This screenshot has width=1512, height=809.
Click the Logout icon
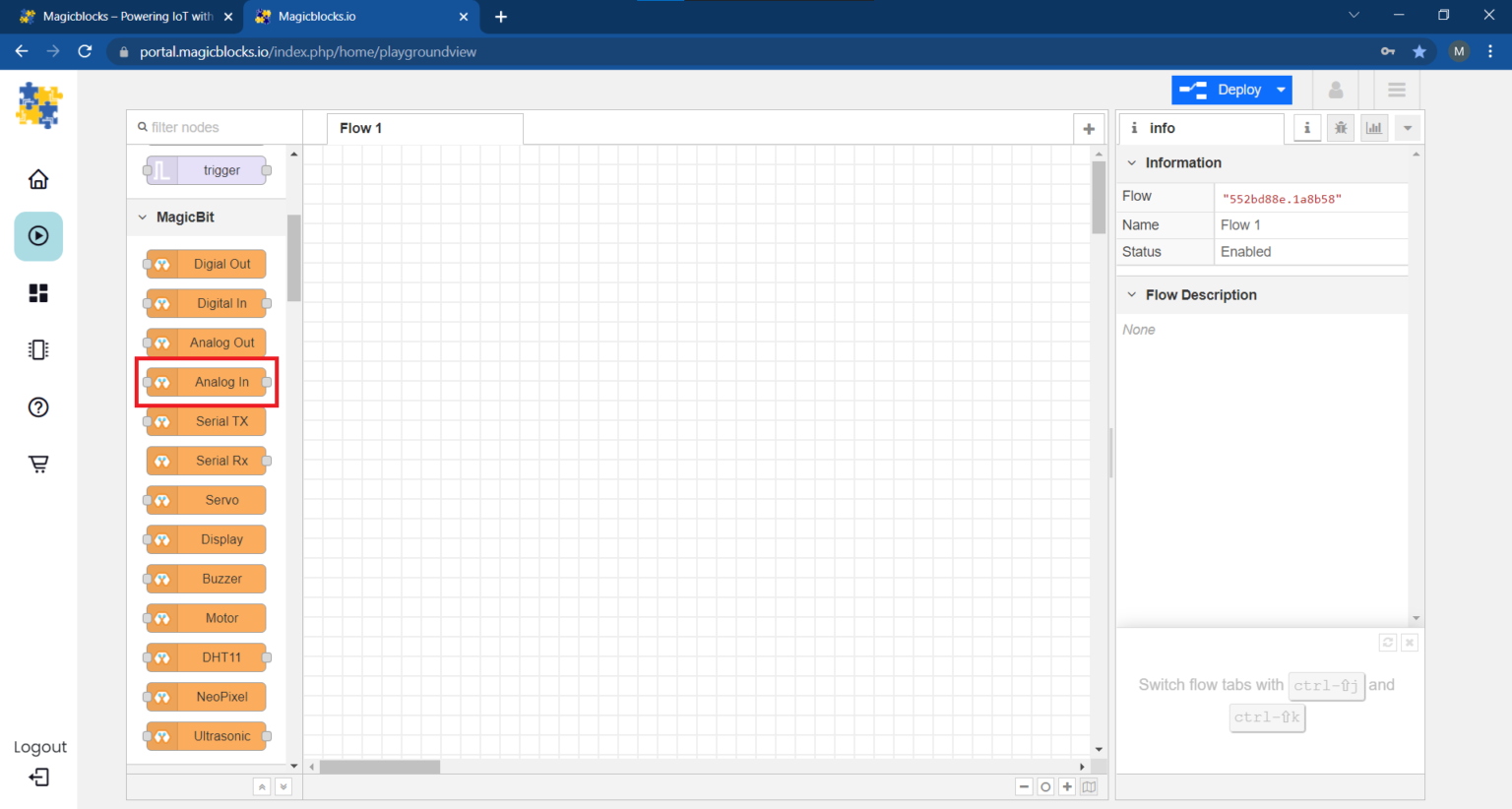tap(38, 778)
